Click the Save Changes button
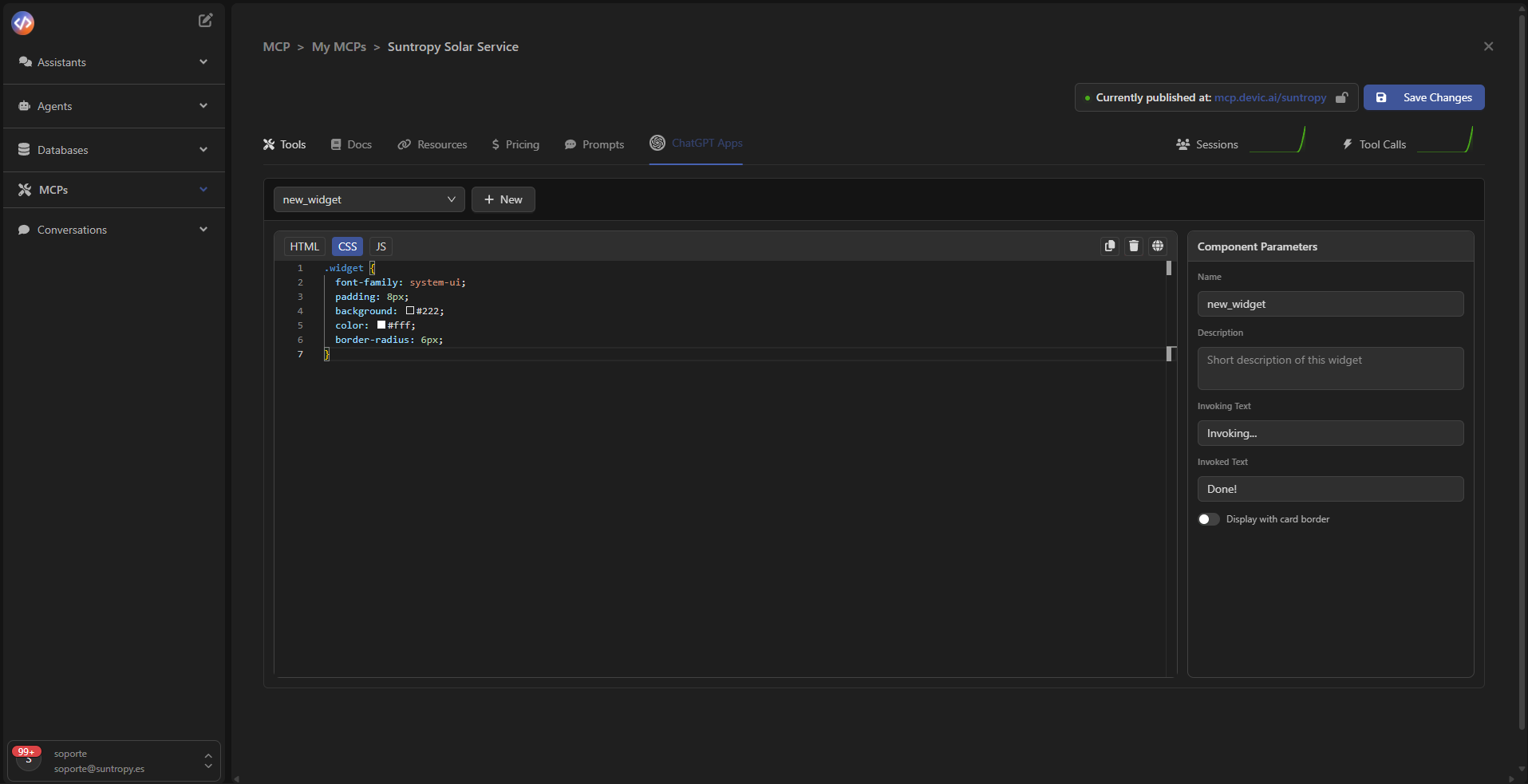 (1423, 97)
